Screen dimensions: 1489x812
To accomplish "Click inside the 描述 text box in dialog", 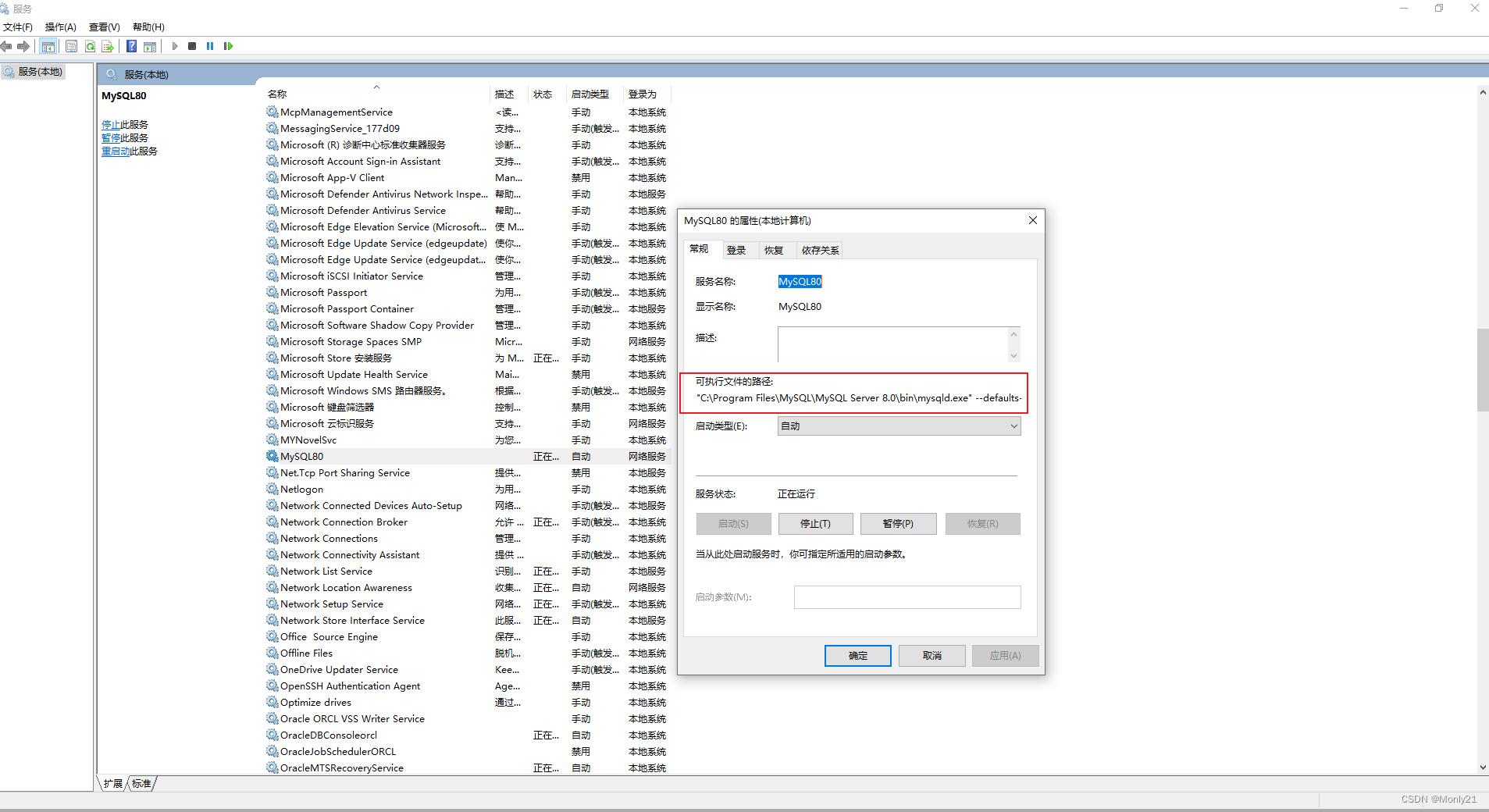I will (x=892, y=344).
